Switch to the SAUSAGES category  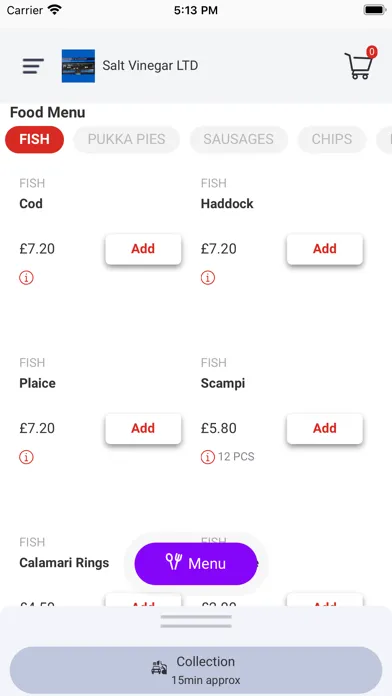239,139
